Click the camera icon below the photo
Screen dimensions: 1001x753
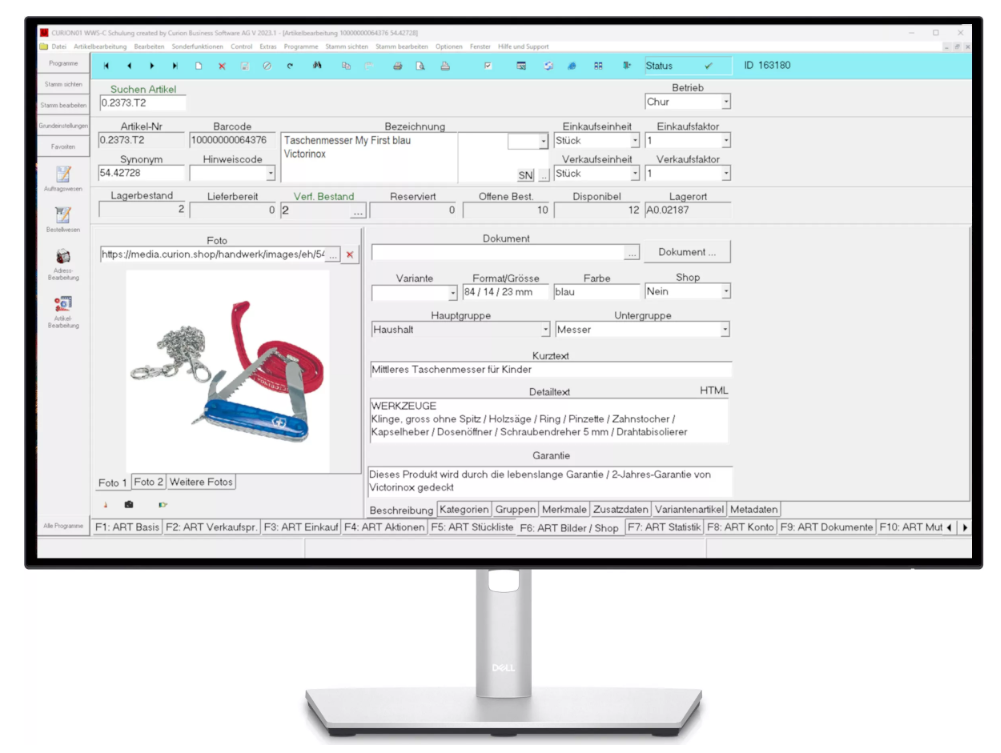click(129, 504)
